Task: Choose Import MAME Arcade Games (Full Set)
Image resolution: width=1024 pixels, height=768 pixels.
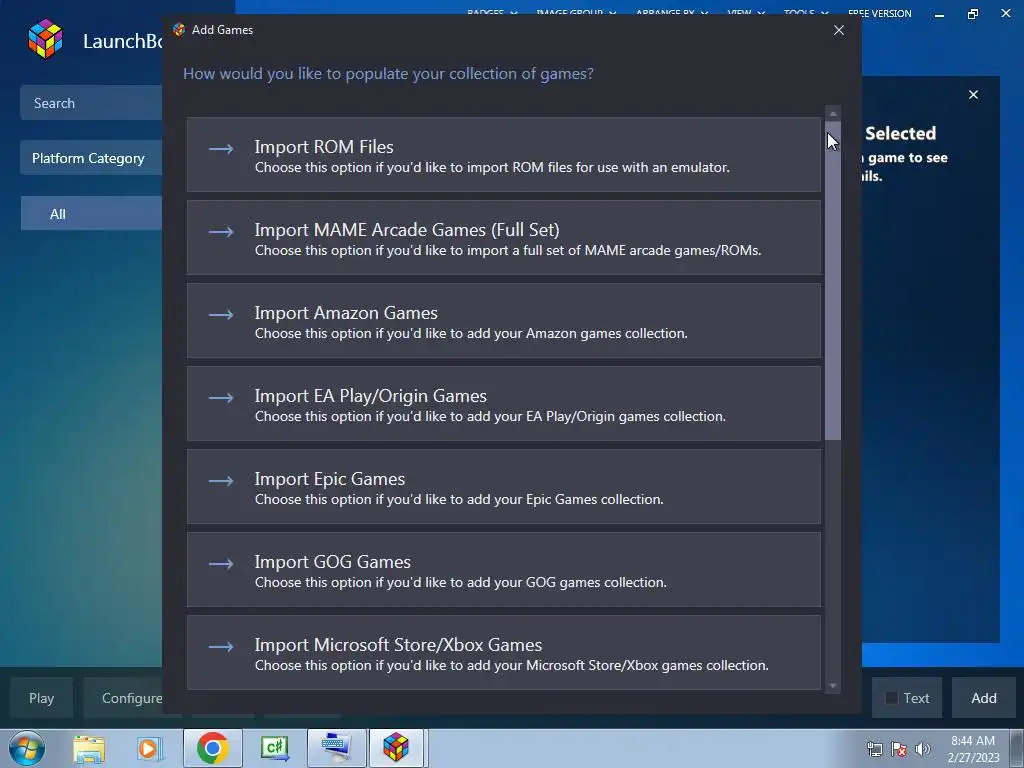Action: 504,238
